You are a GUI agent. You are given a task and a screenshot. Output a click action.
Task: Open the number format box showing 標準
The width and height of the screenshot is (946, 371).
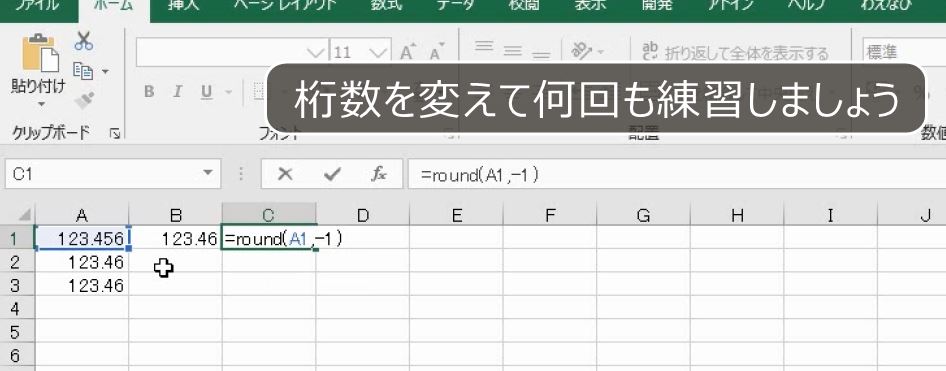[x=903, y=52]
